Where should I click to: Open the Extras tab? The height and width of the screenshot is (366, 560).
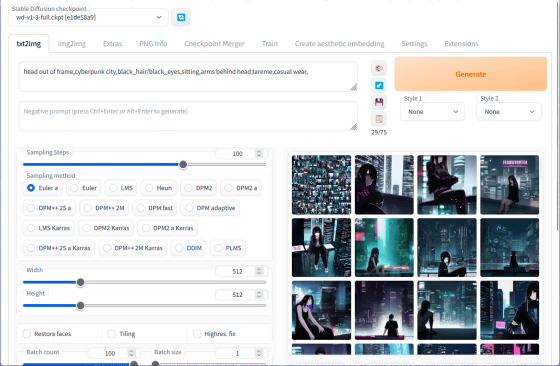tap(112, 44)
